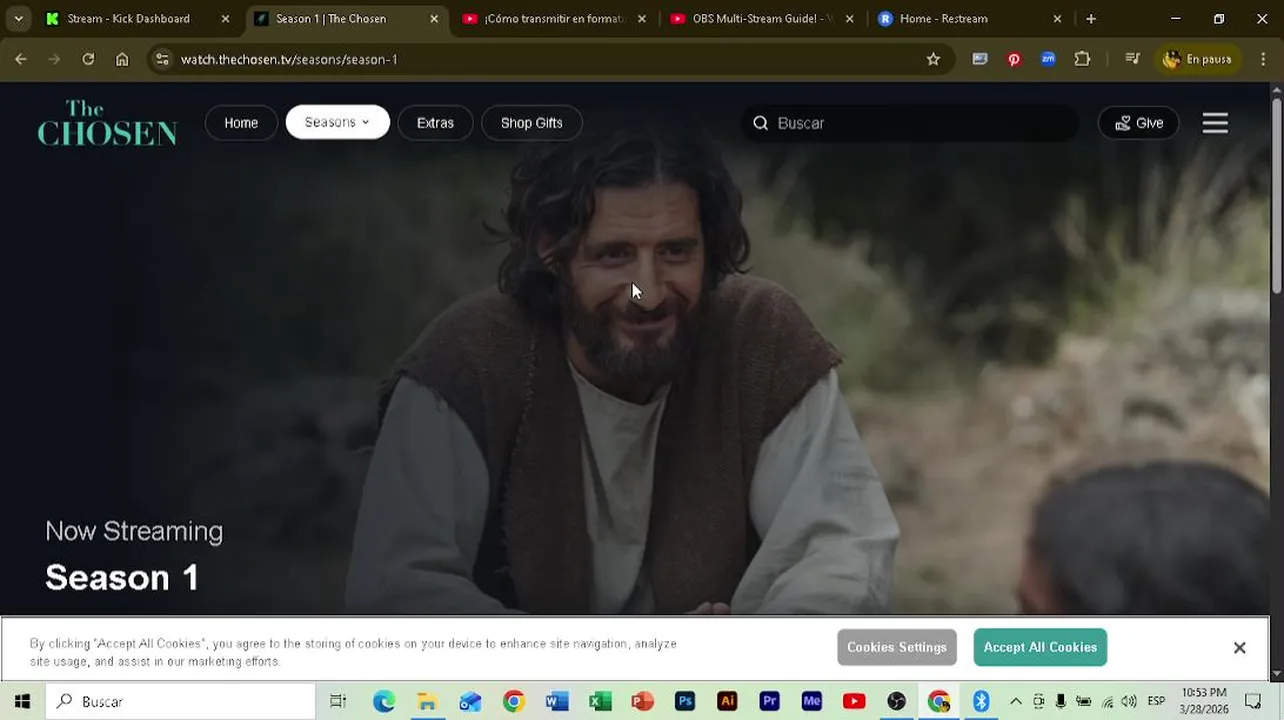Open the Windows Start menu
Screen dimensions: 1284x720
click(22, 701)
